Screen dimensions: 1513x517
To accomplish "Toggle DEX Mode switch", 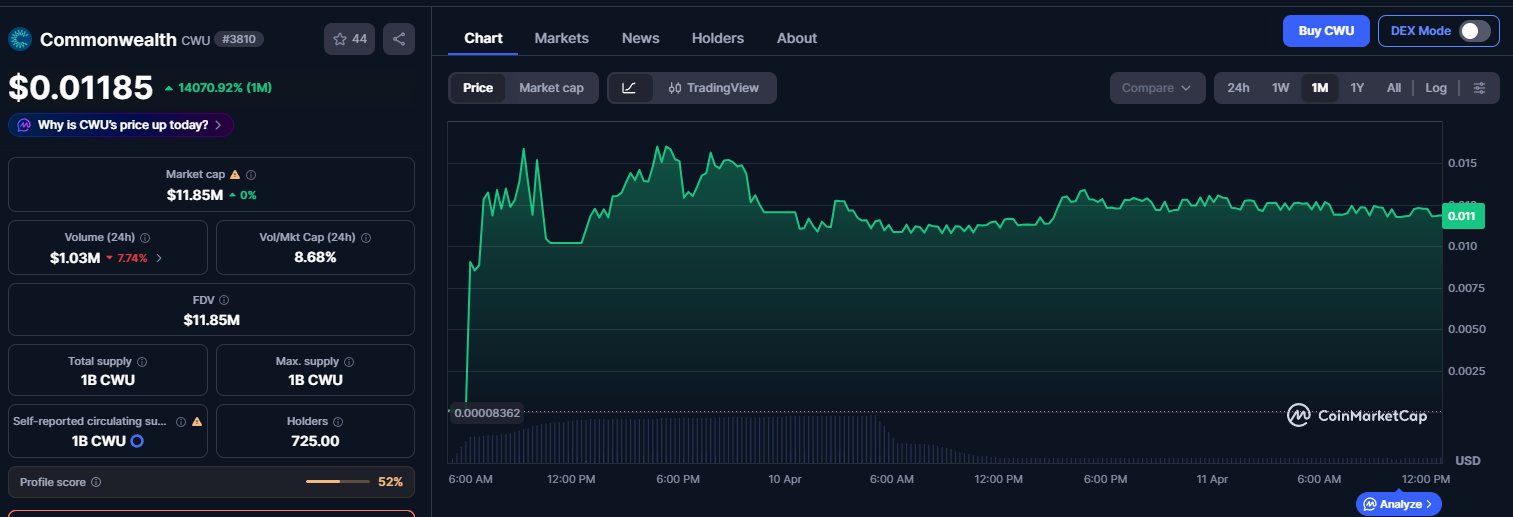I will click(1474, 31).
